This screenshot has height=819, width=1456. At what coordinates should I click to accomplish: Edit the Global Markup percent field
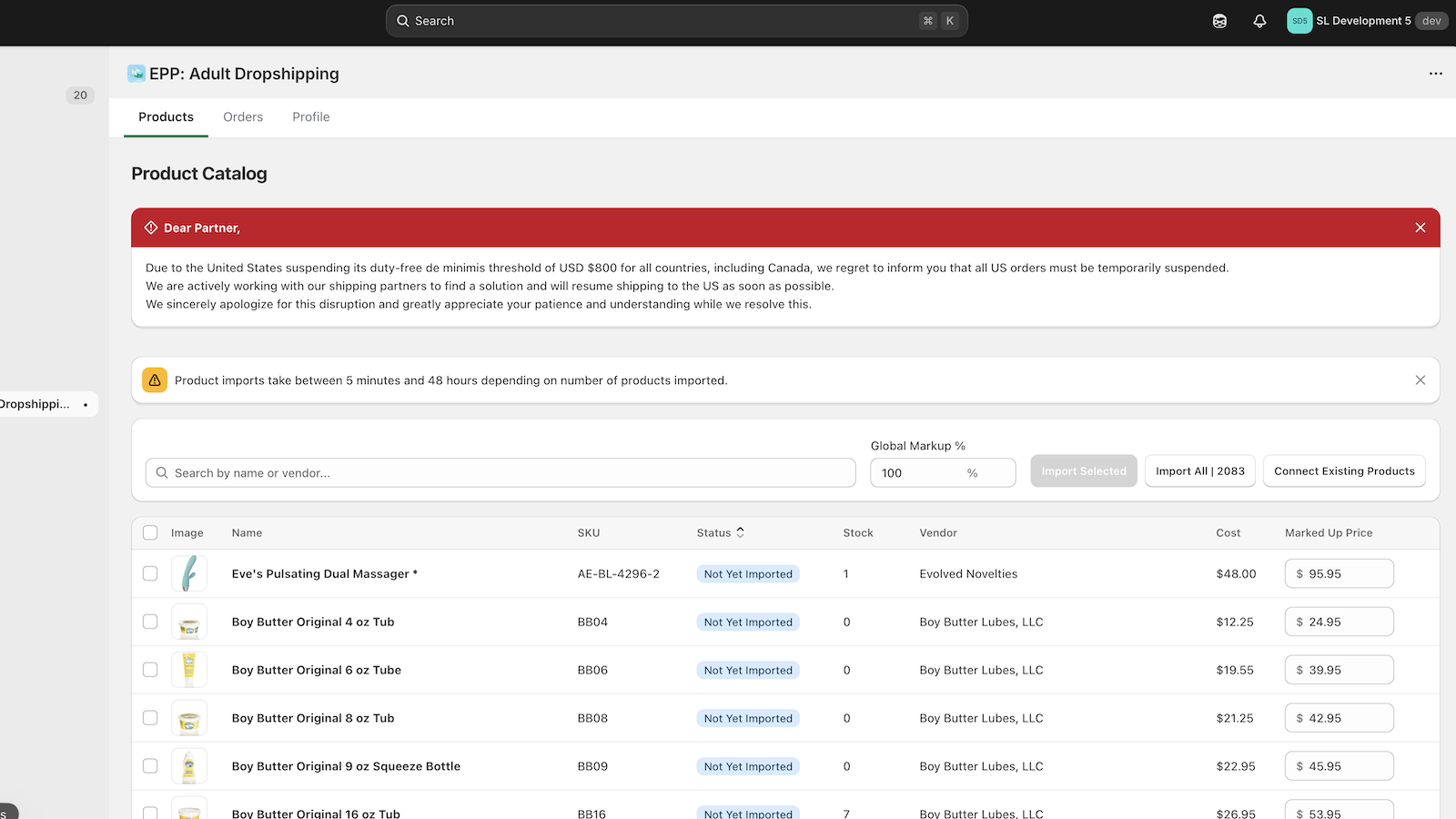click(943, 473)
